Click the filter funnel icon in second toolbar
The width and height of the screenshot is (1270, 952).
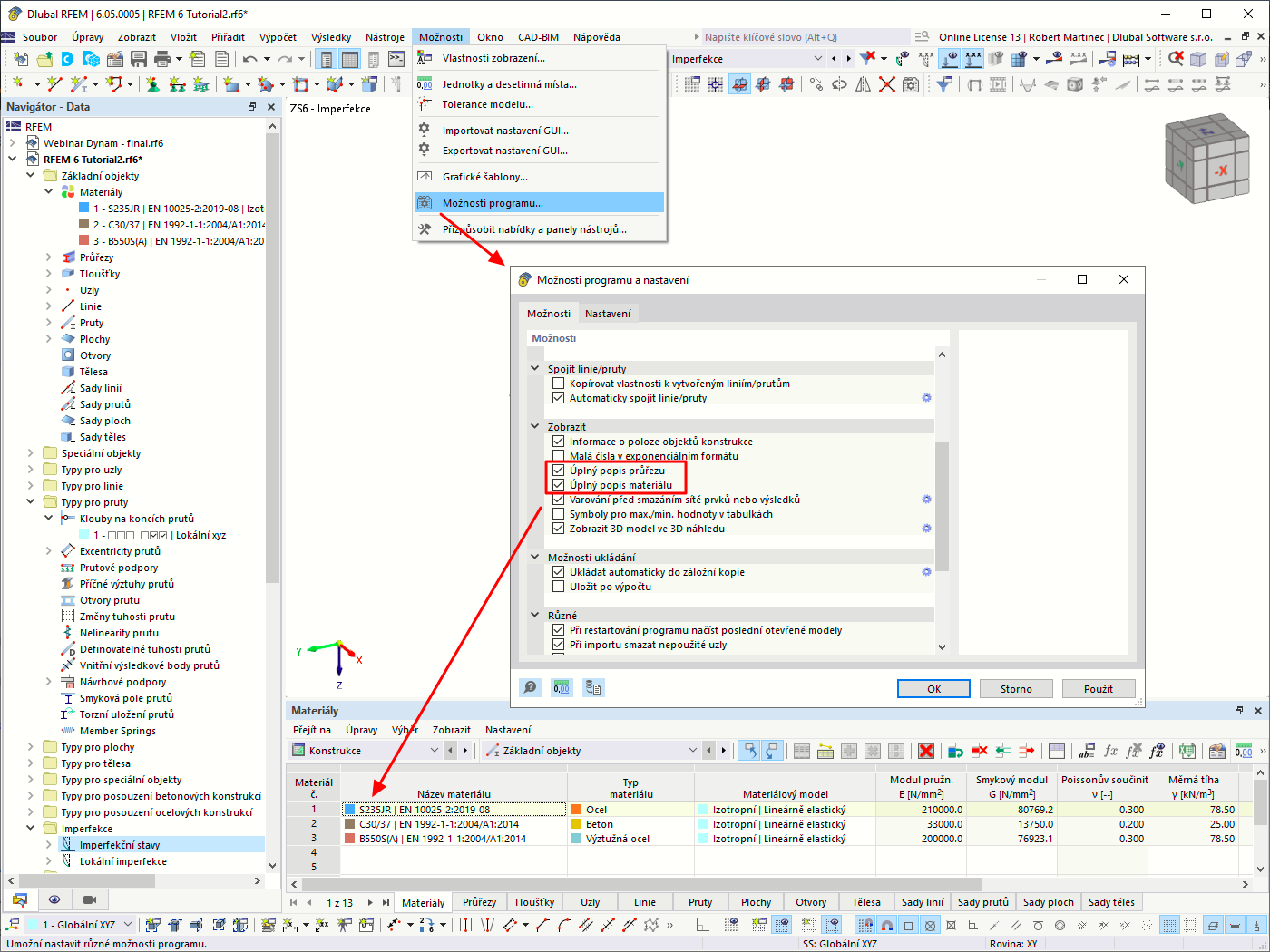(x=944, y=84)
